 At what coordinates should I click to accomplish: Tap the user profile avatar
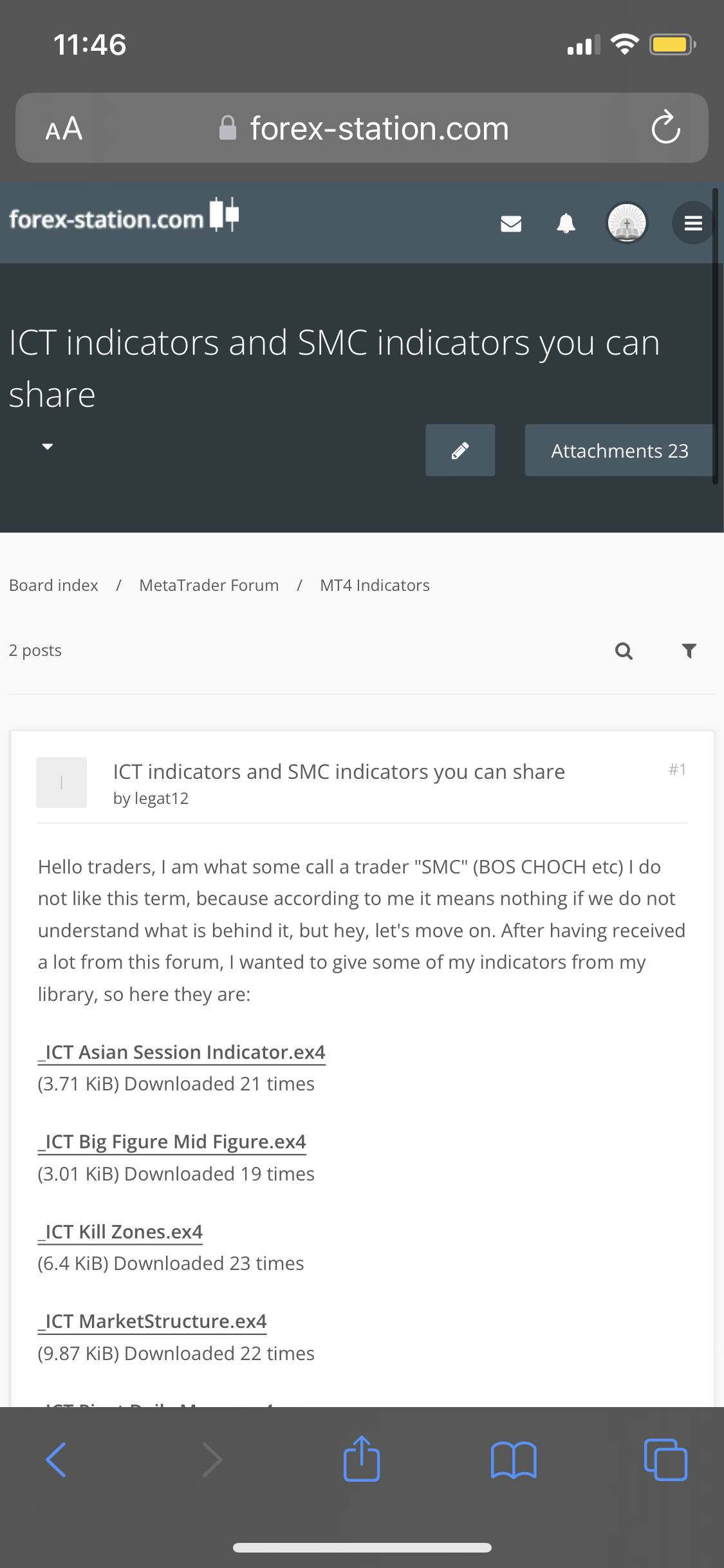click(626, 223)
